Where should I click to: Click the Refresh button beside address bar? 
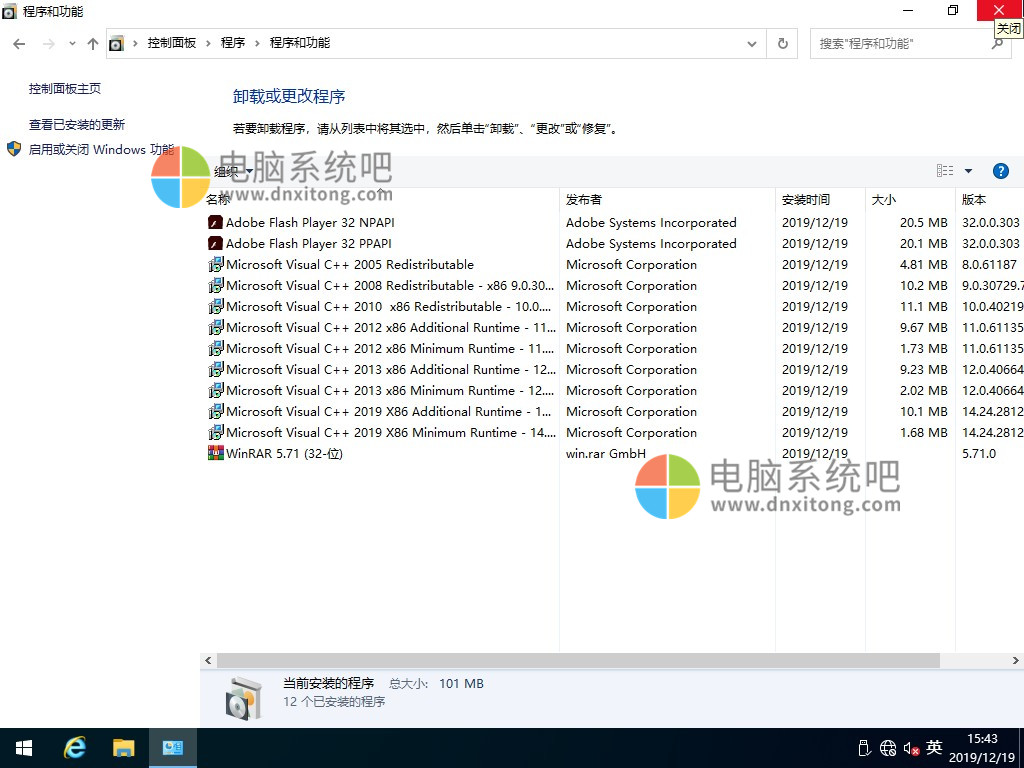click(783, 44)
